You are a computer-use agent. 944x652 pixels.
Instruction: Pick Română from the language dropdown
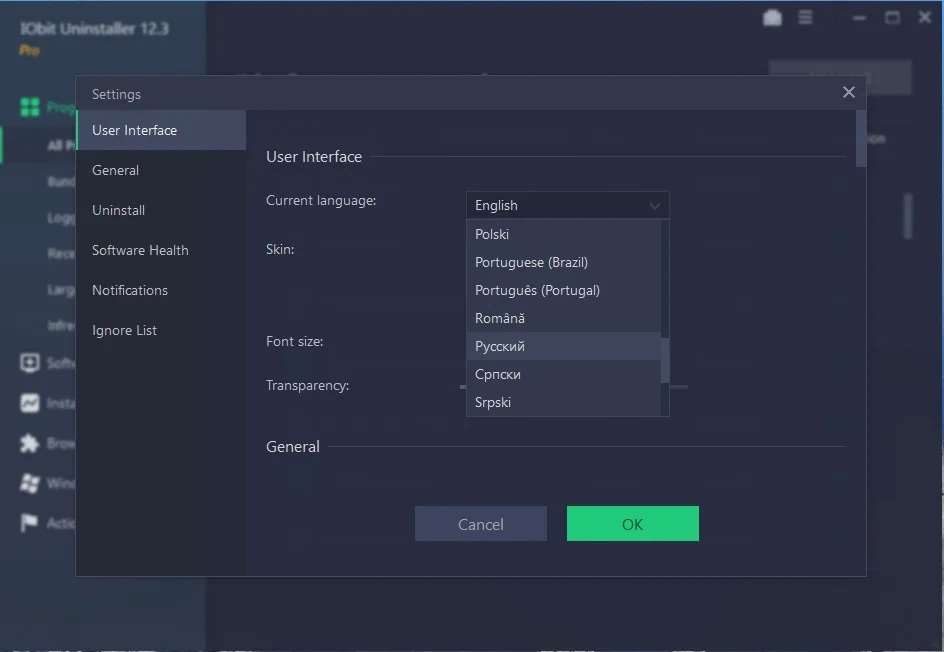pyautogui.click(x=564, y=318)
